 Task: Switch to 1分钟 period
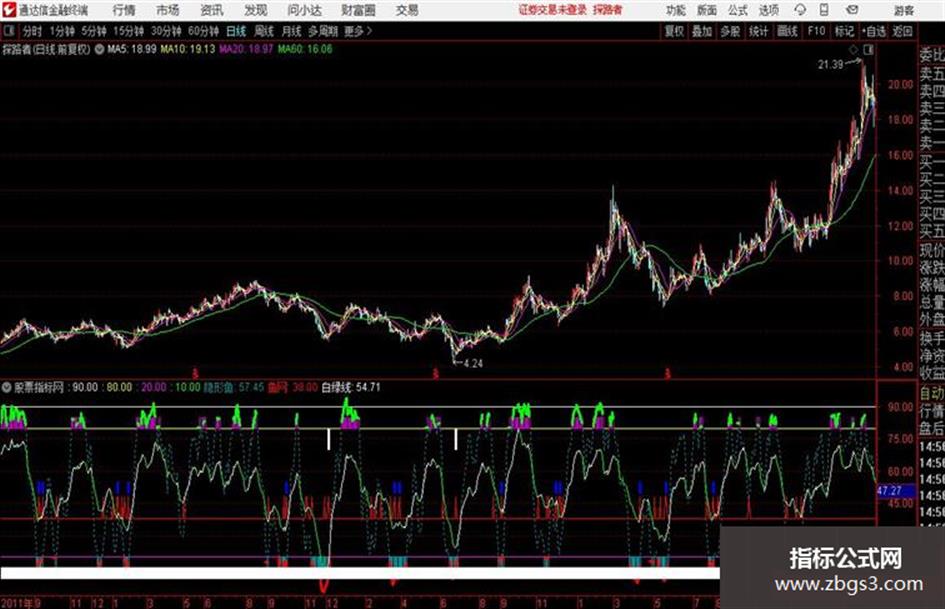tap(62, 31)
